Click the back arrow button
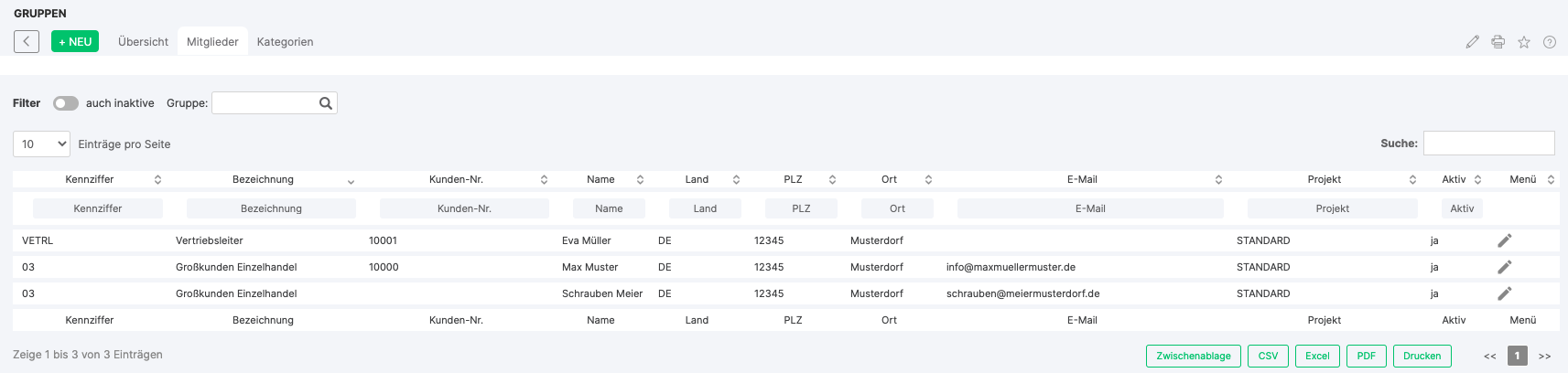 [x=27, y=41]
